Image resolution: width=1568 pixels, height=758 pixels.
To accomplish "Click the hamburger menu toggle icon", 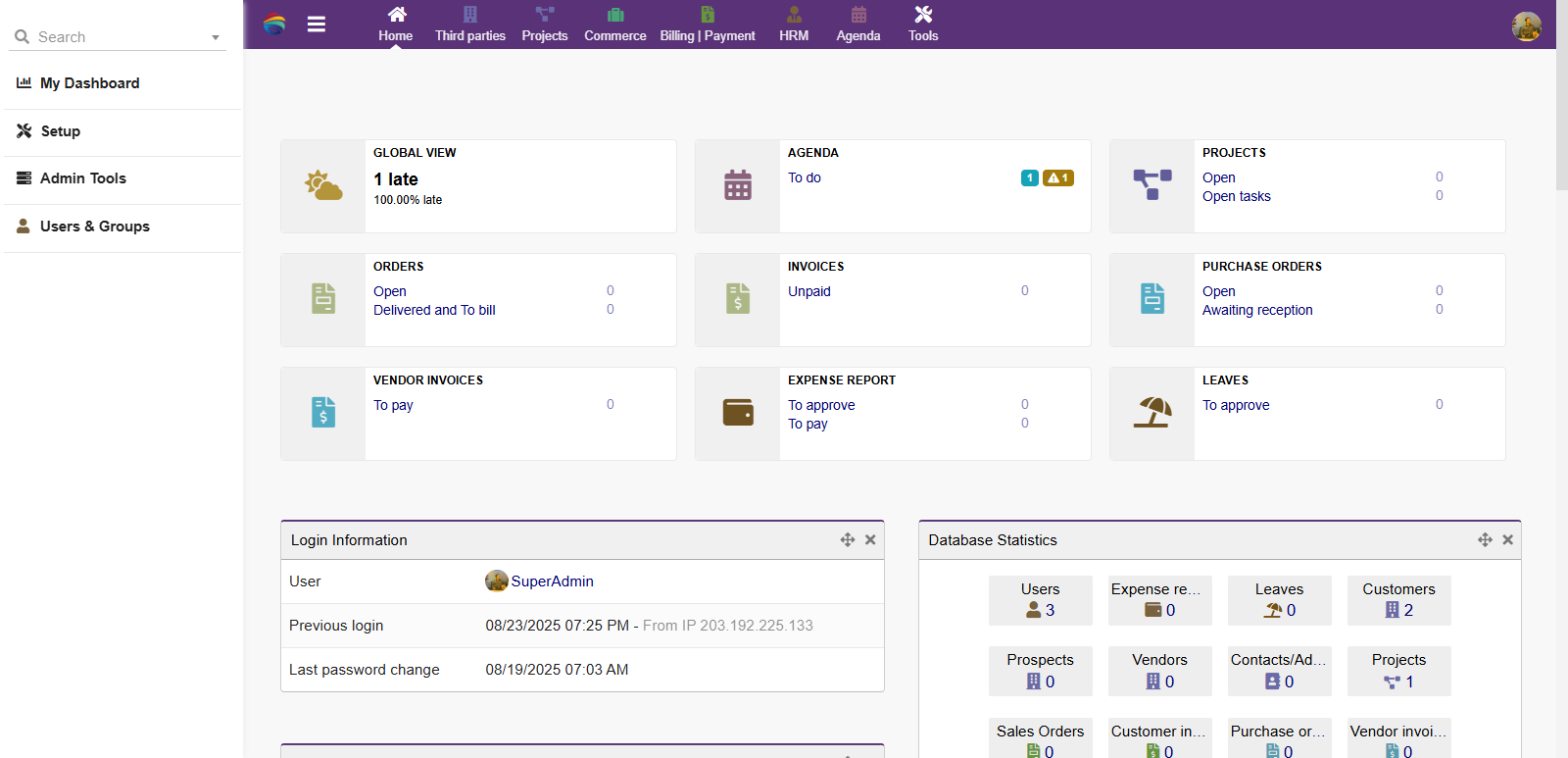I will [316, 25].
